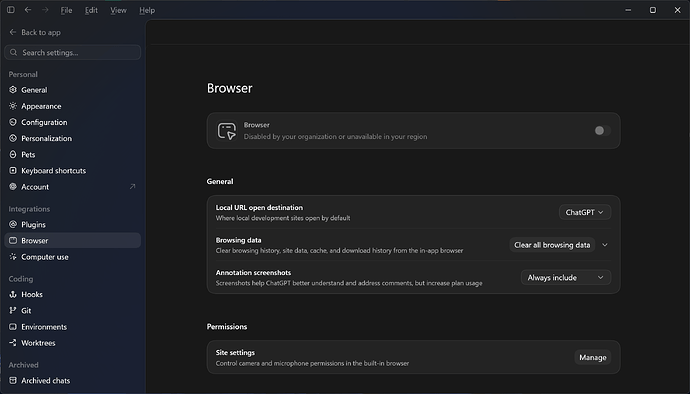The height and width of the screenshot is (394, 690).
Task: Open the Pets settings page
Action: [73, 155]
